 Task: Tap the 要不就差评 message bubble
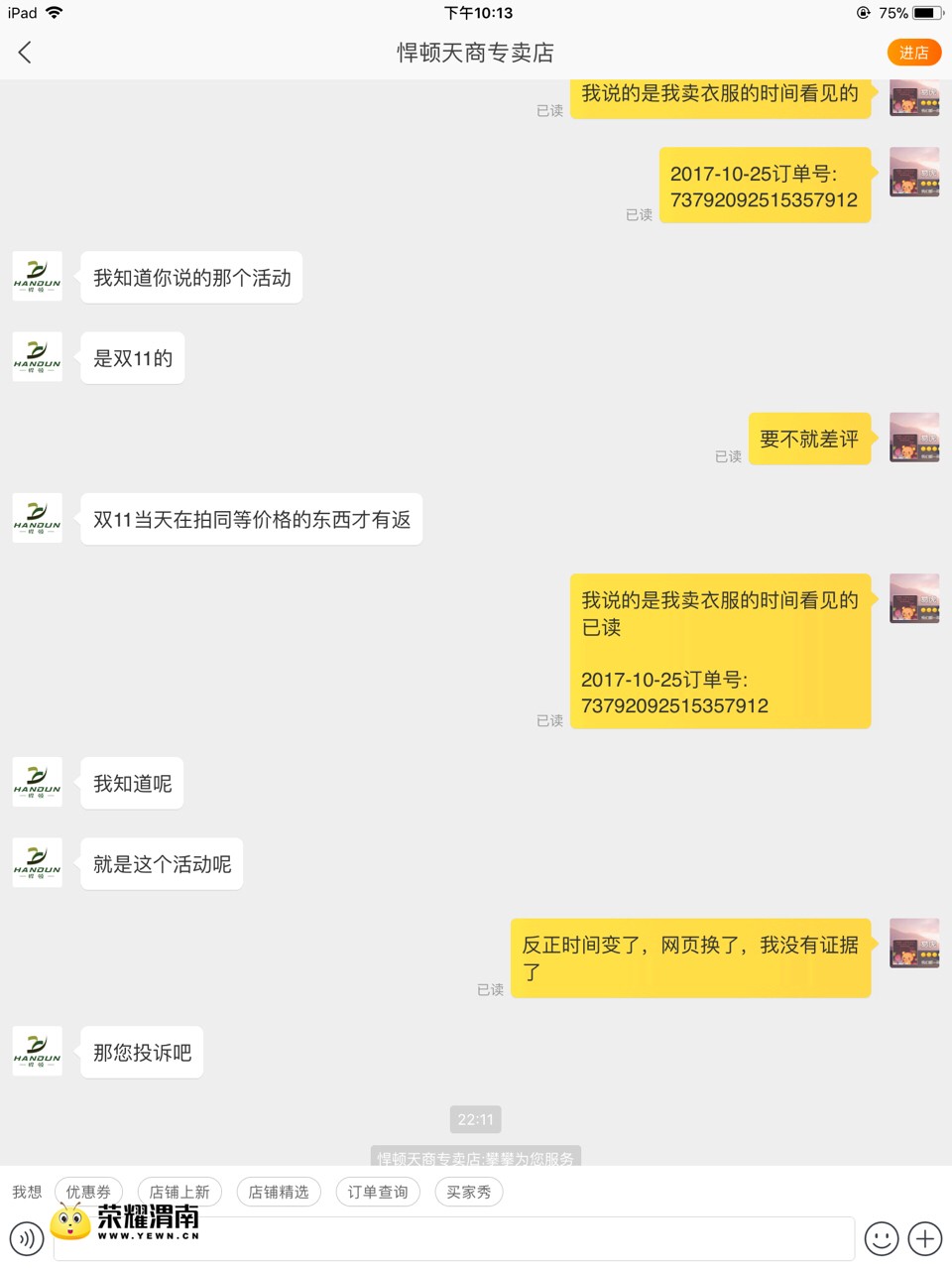point(809,439)
